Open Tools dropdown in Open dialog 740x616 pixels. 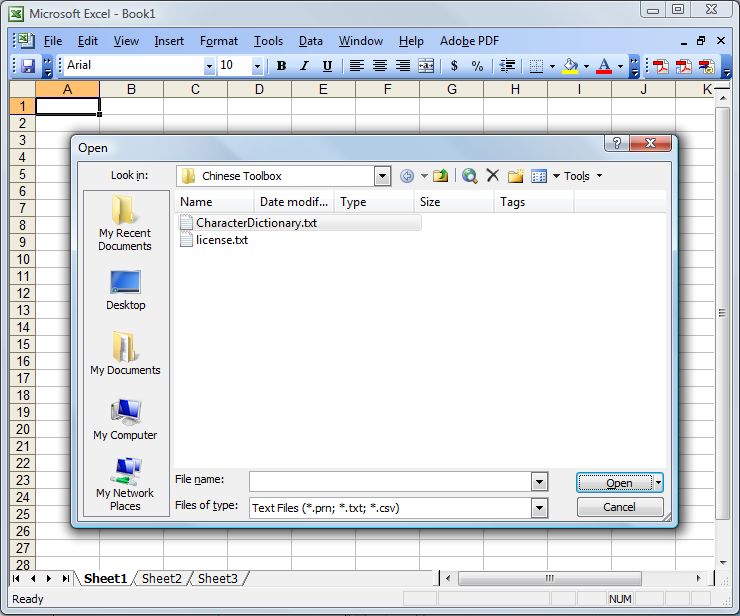[x=583, y=176]
